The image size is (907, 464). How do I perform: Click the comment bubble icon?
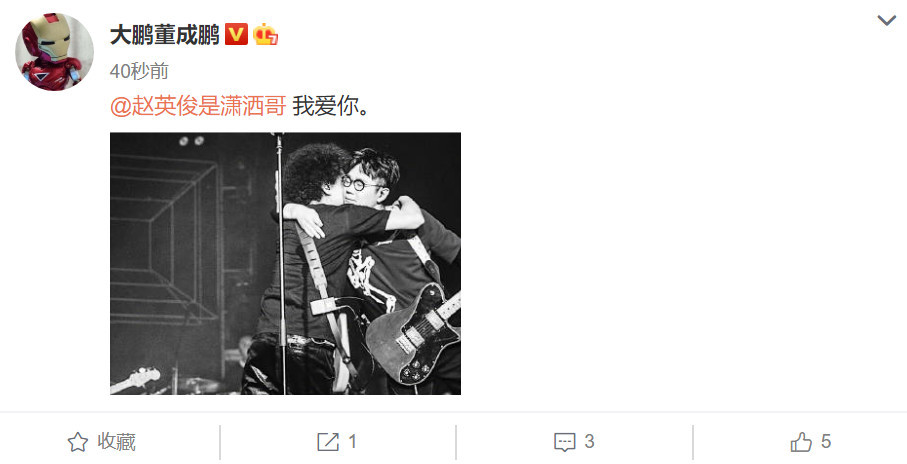(x=565, y=442)
